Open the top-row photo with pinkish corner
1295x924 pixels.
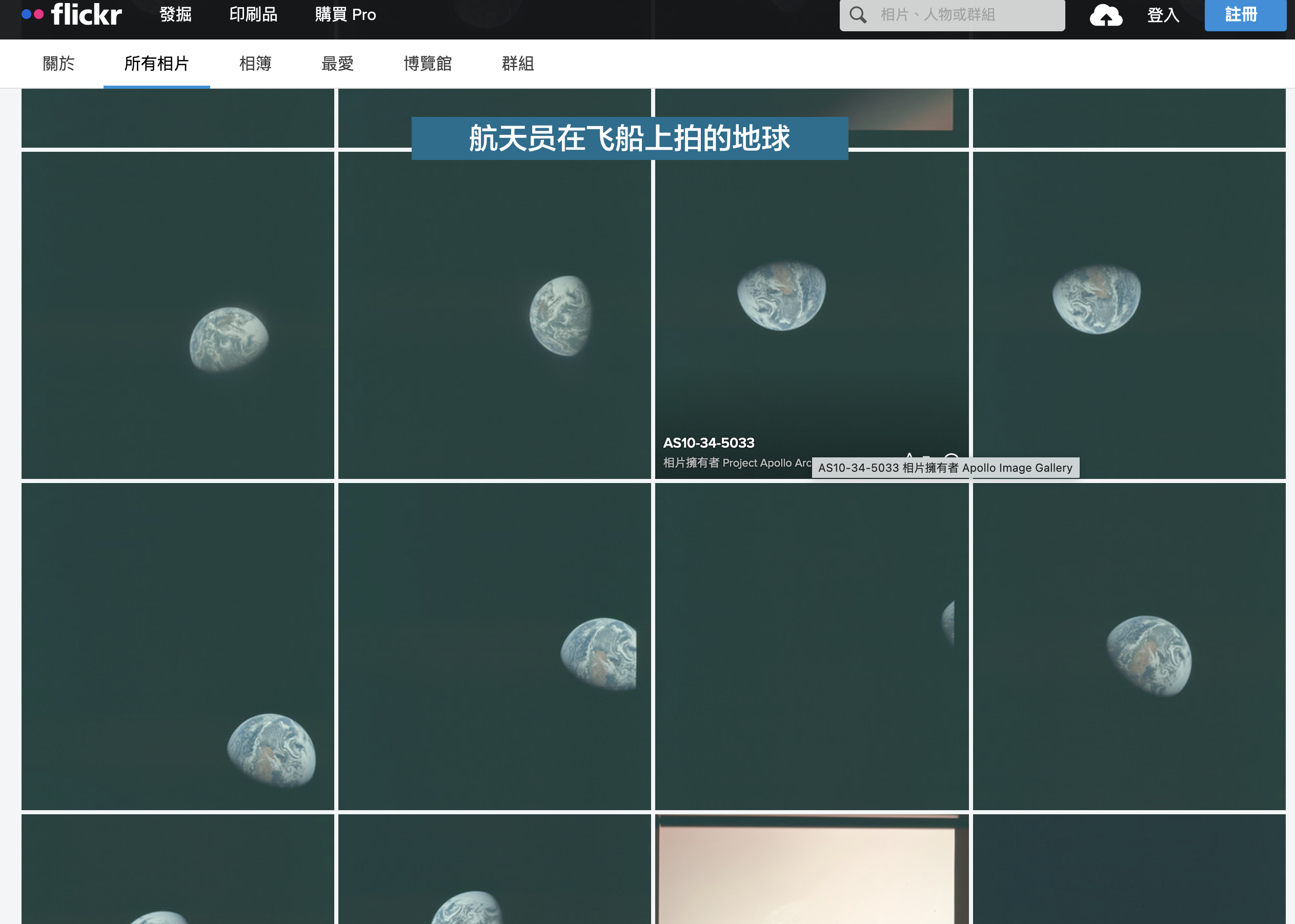(812, 118)
